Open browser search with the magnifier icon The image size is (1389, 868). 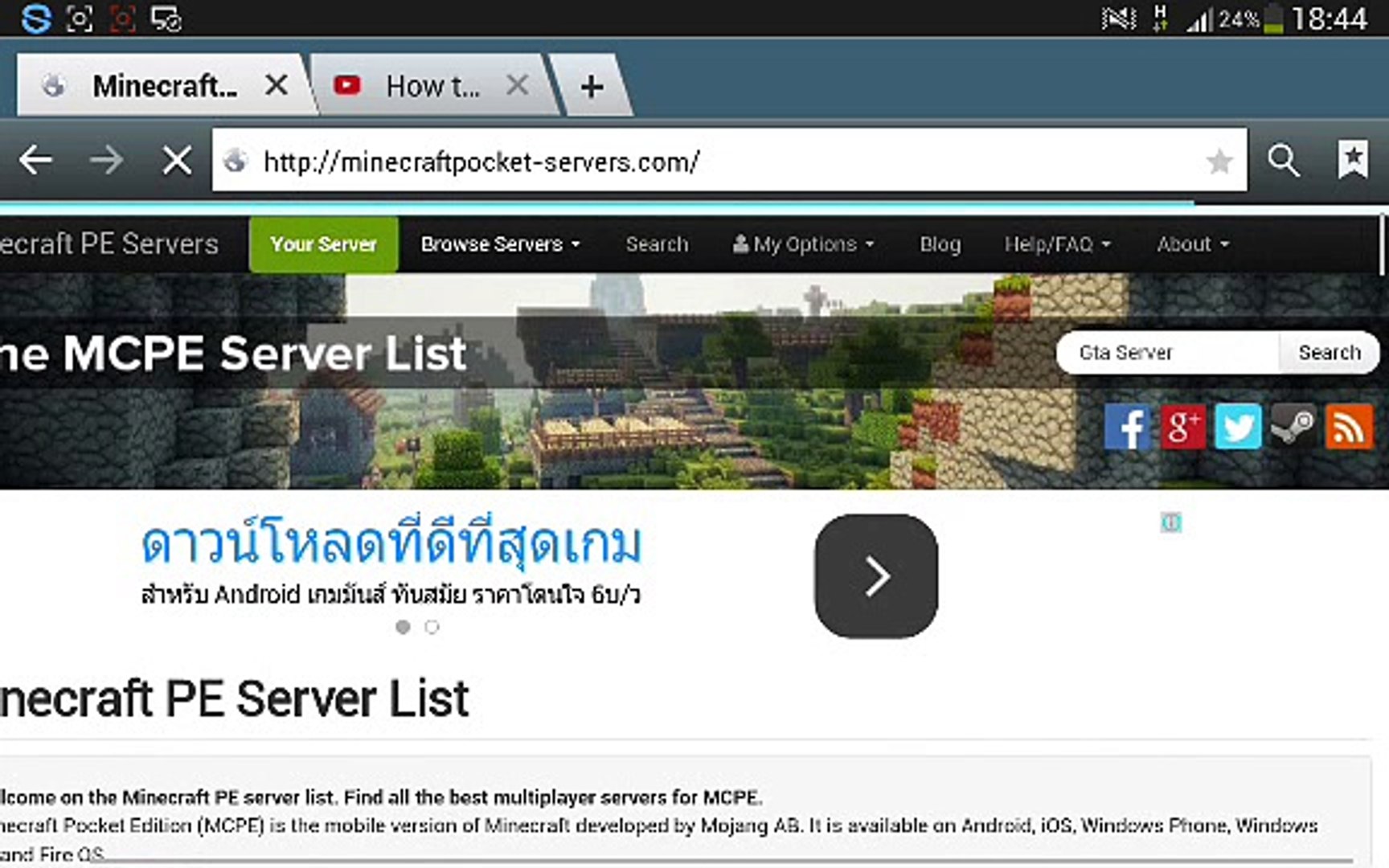[1283, 160]
